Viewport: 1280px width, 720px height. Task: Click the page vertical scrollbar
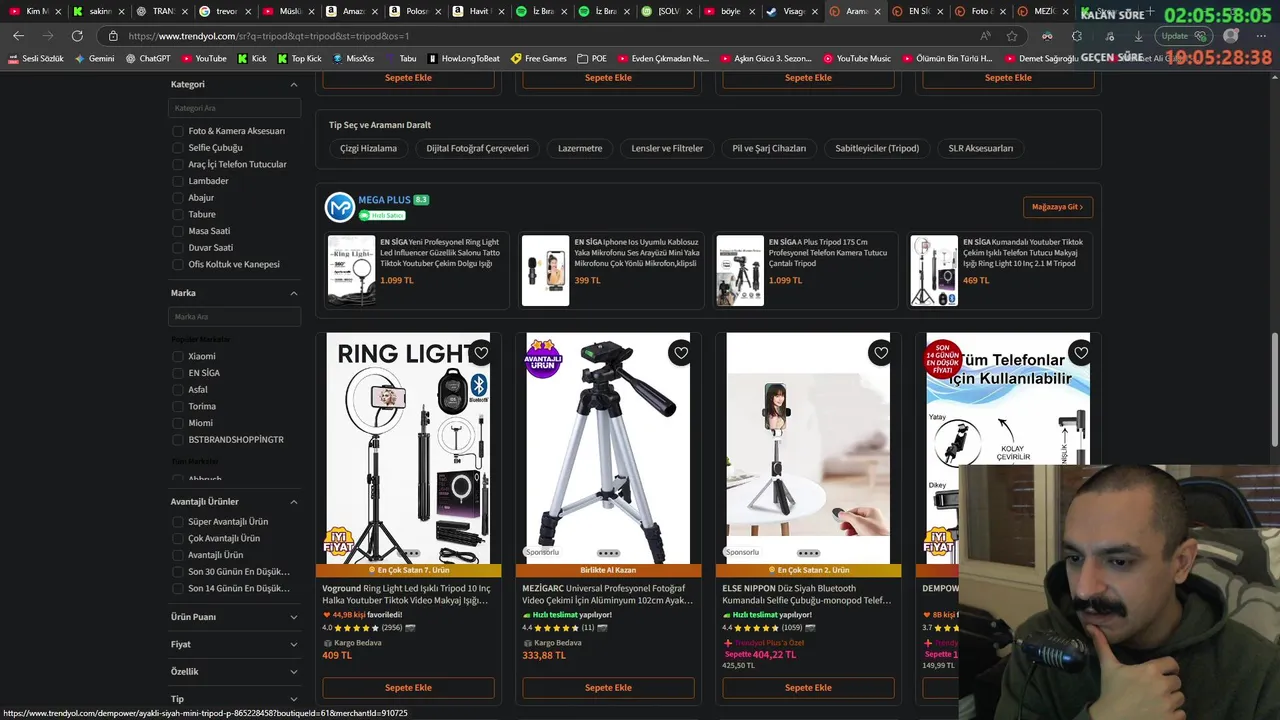click(x=1274, y=390)
